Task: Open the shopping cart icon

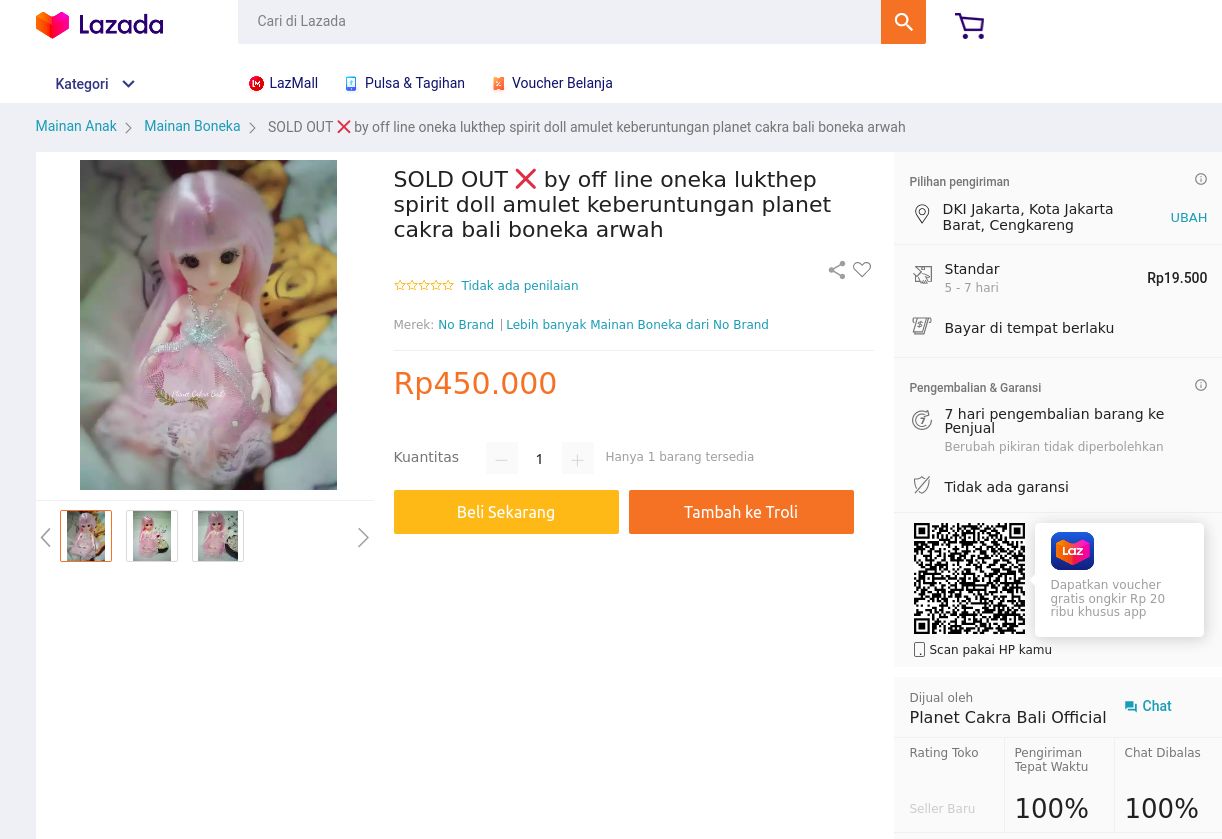Action: (969, 26)
